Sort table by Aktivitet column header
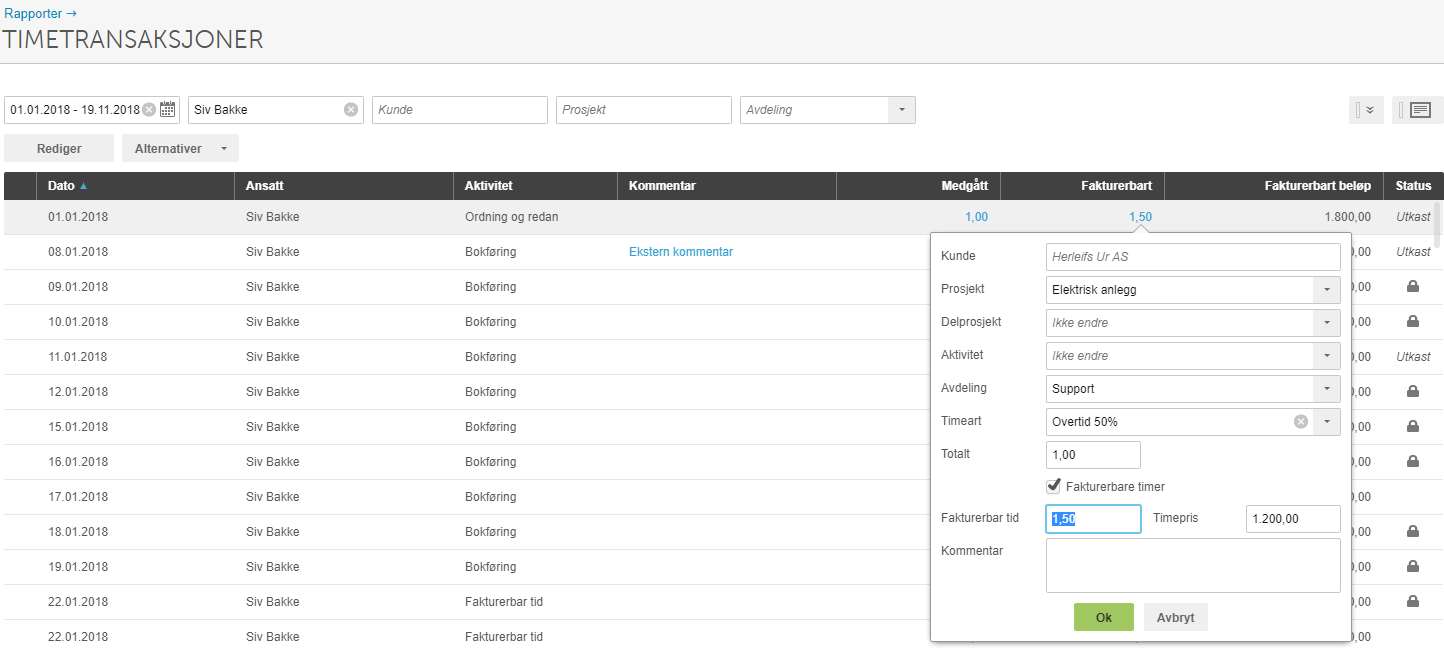 tap(535, 186)
